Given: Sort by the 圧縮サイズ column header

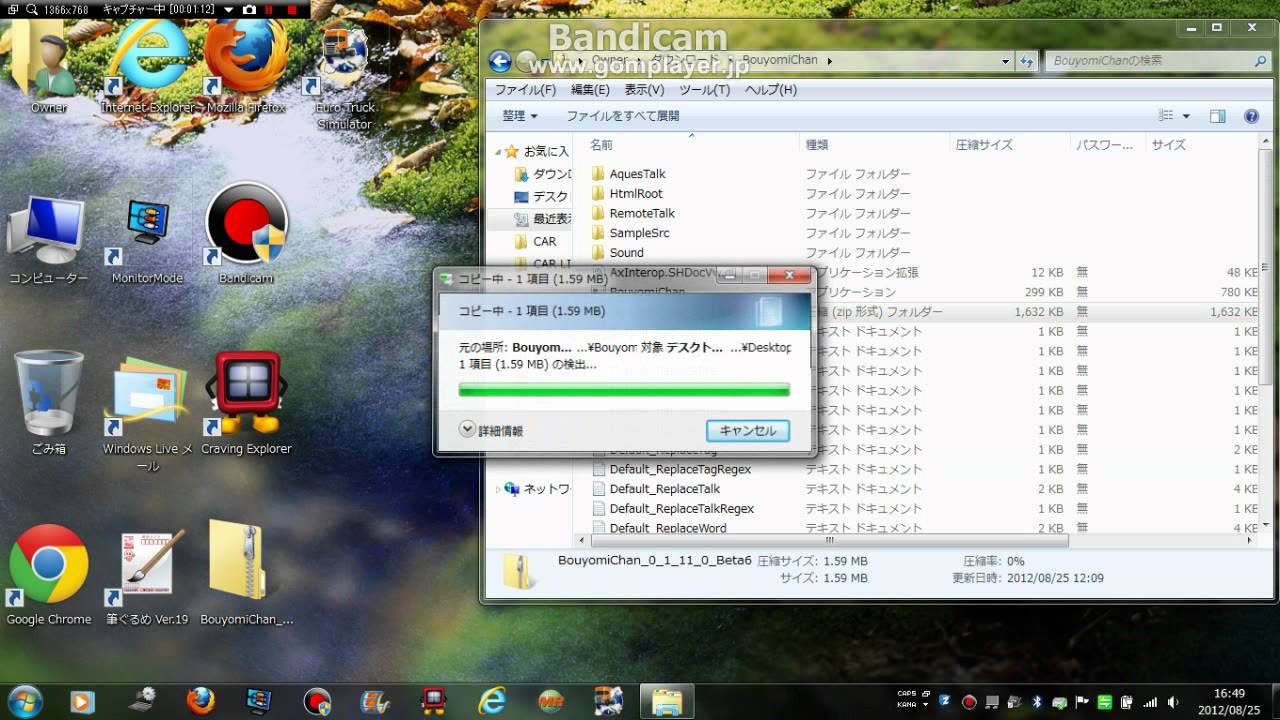Looking at the screenshot, I should coord(984,145).
